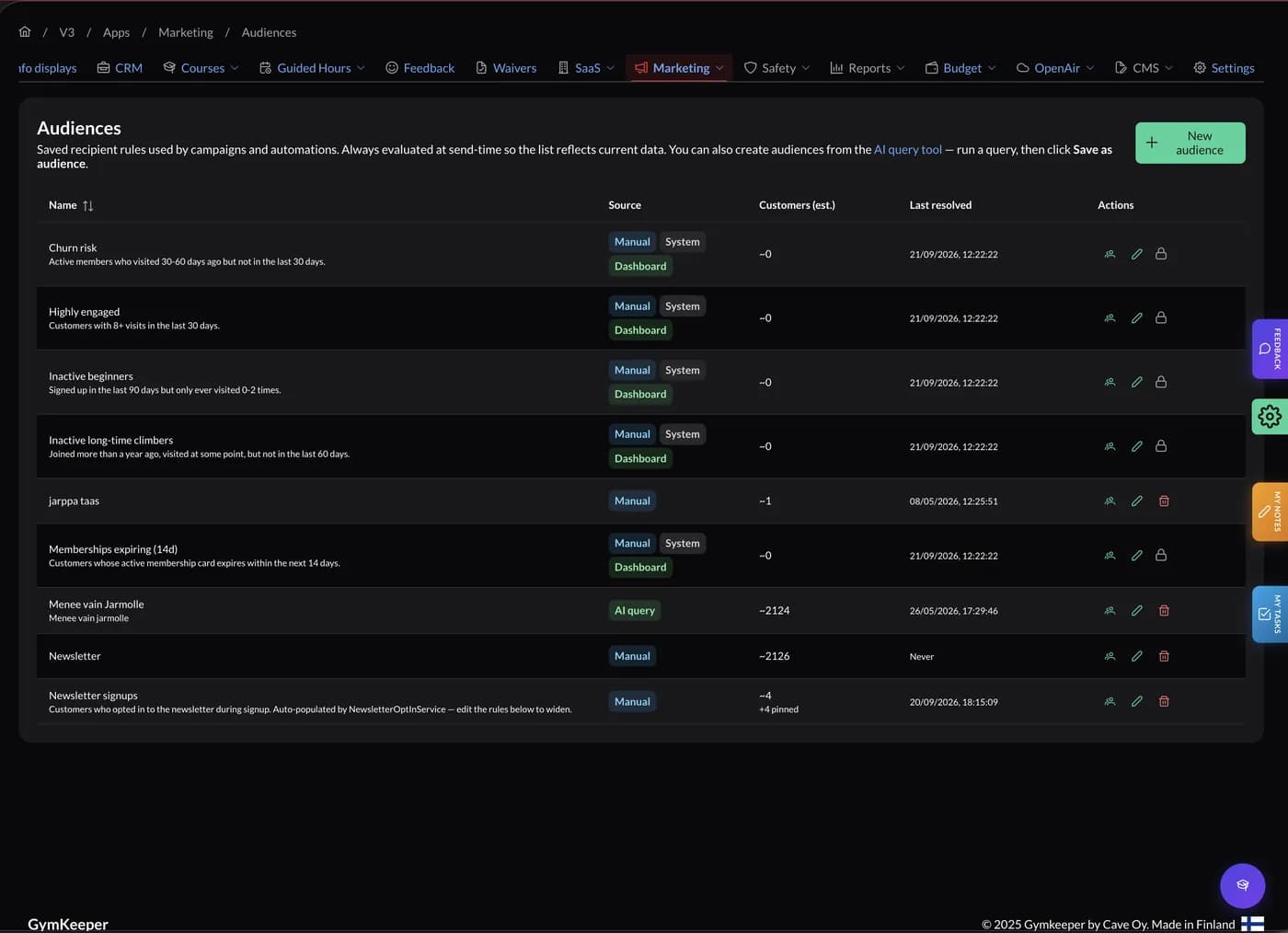The image size is (1288, 933).
Task: Go to the CRM section
Action: click(x=120, y=68)
